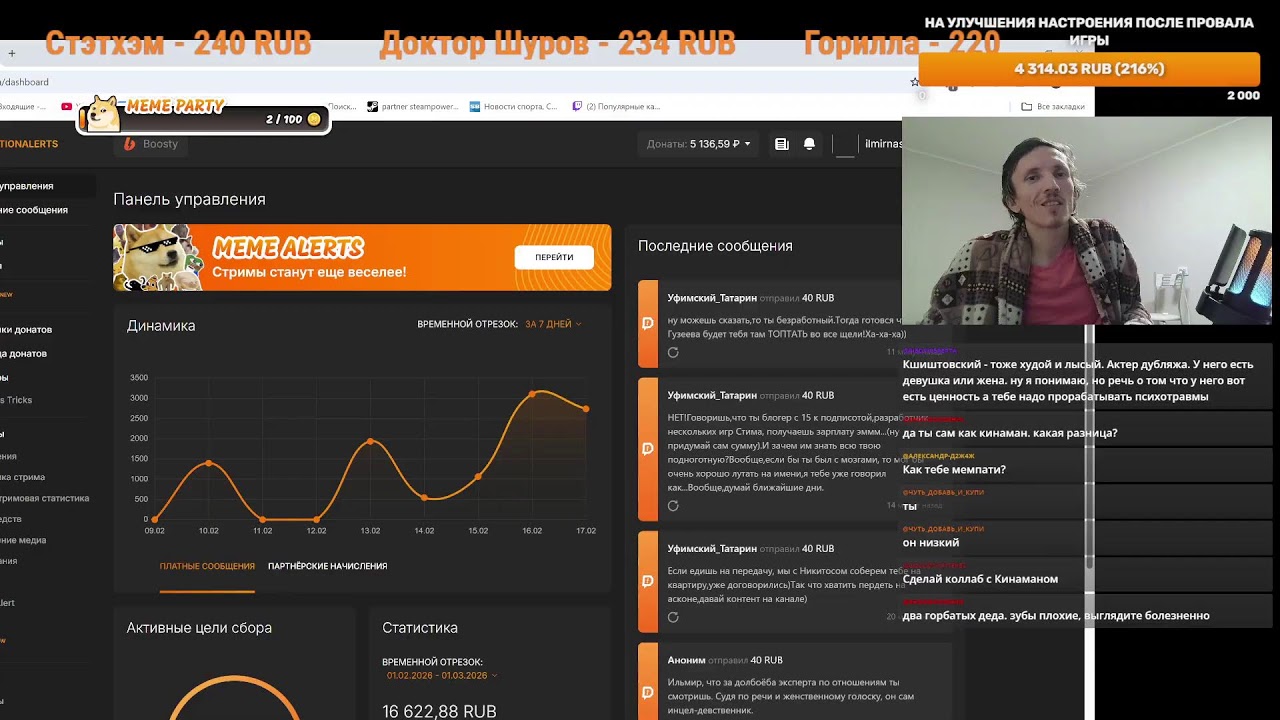1280x720 pixels.
Task: Click the '4 314.03 RUB (216%)' goal progress bar
Action: click(x=1089, y=69)
